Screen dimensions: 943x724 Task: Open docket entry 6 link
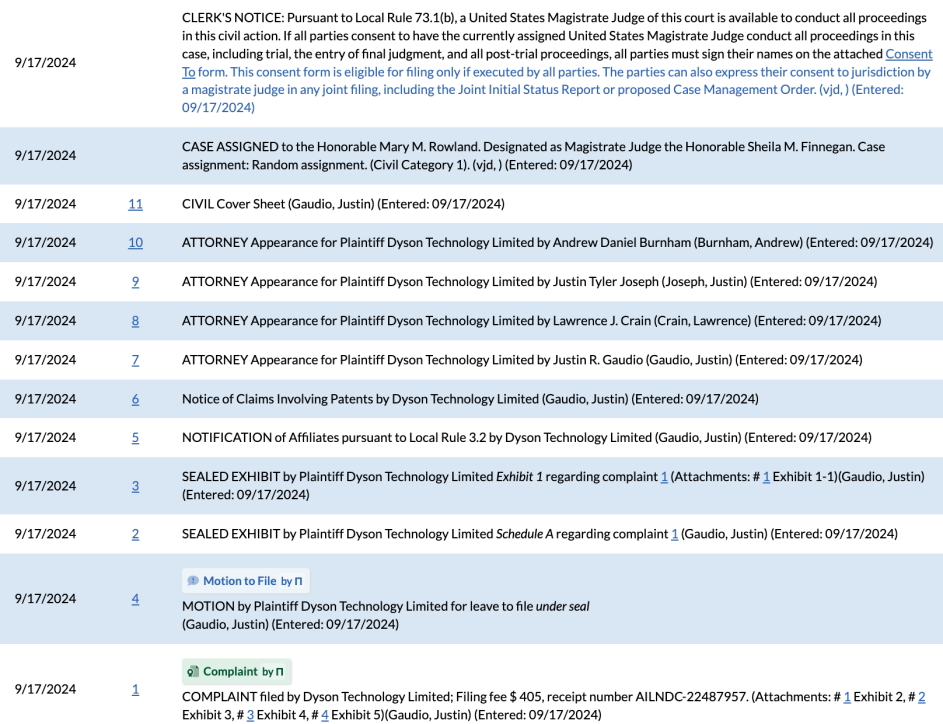135,399
